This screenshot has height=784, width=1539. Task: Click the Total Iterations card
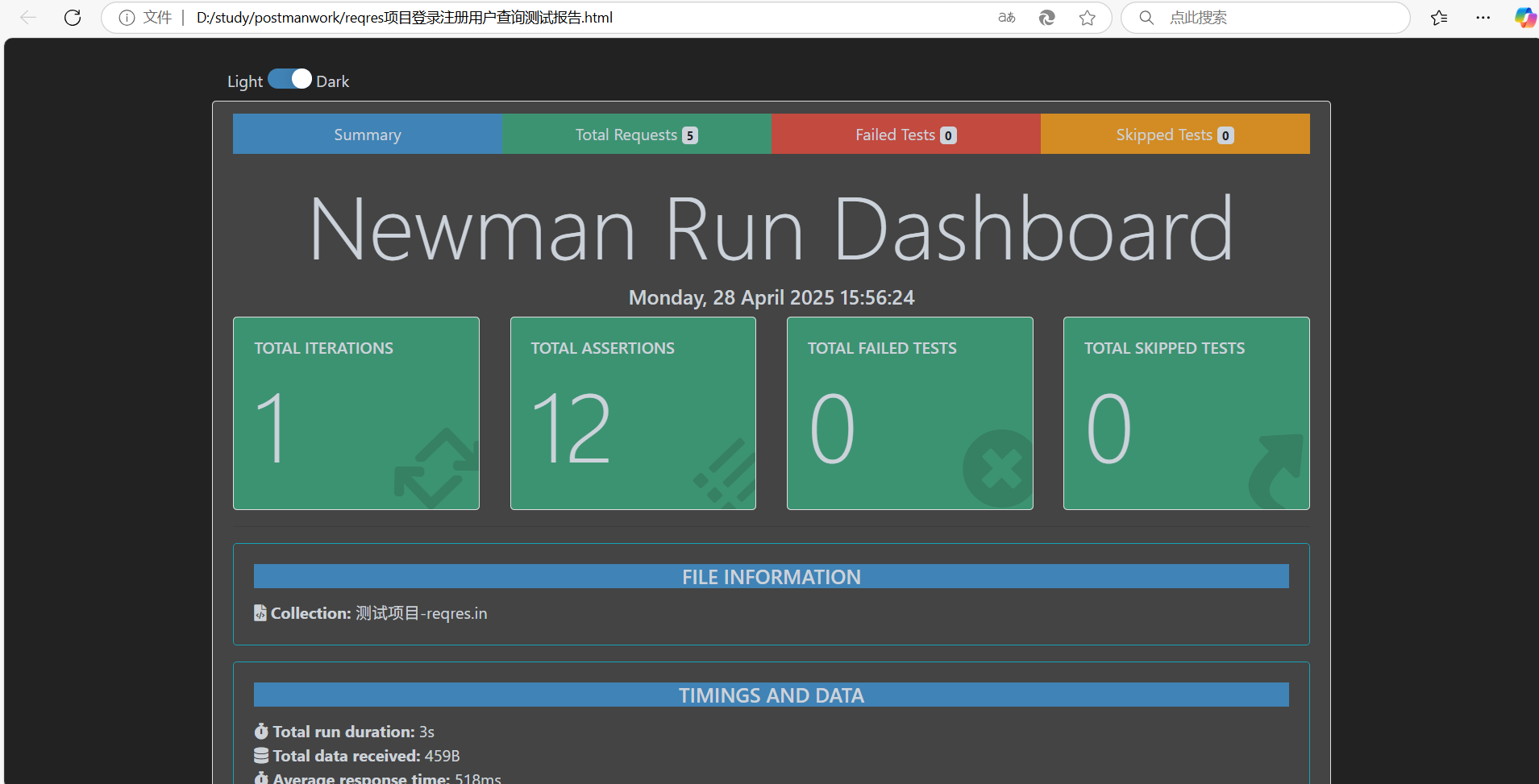(x=356, y=413)
